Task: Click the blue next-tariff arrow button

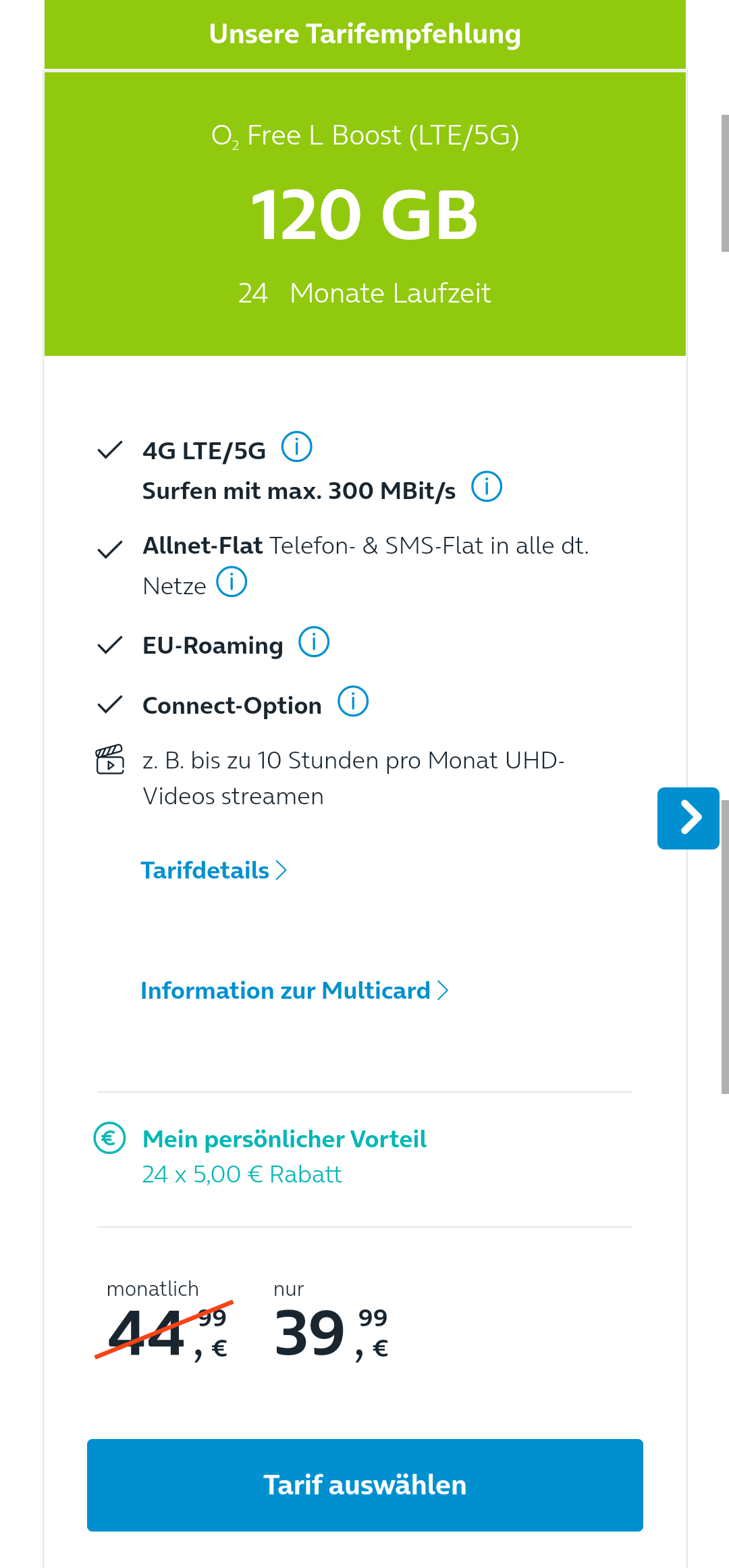Action: pyautogui.click(x=688, y=818)
